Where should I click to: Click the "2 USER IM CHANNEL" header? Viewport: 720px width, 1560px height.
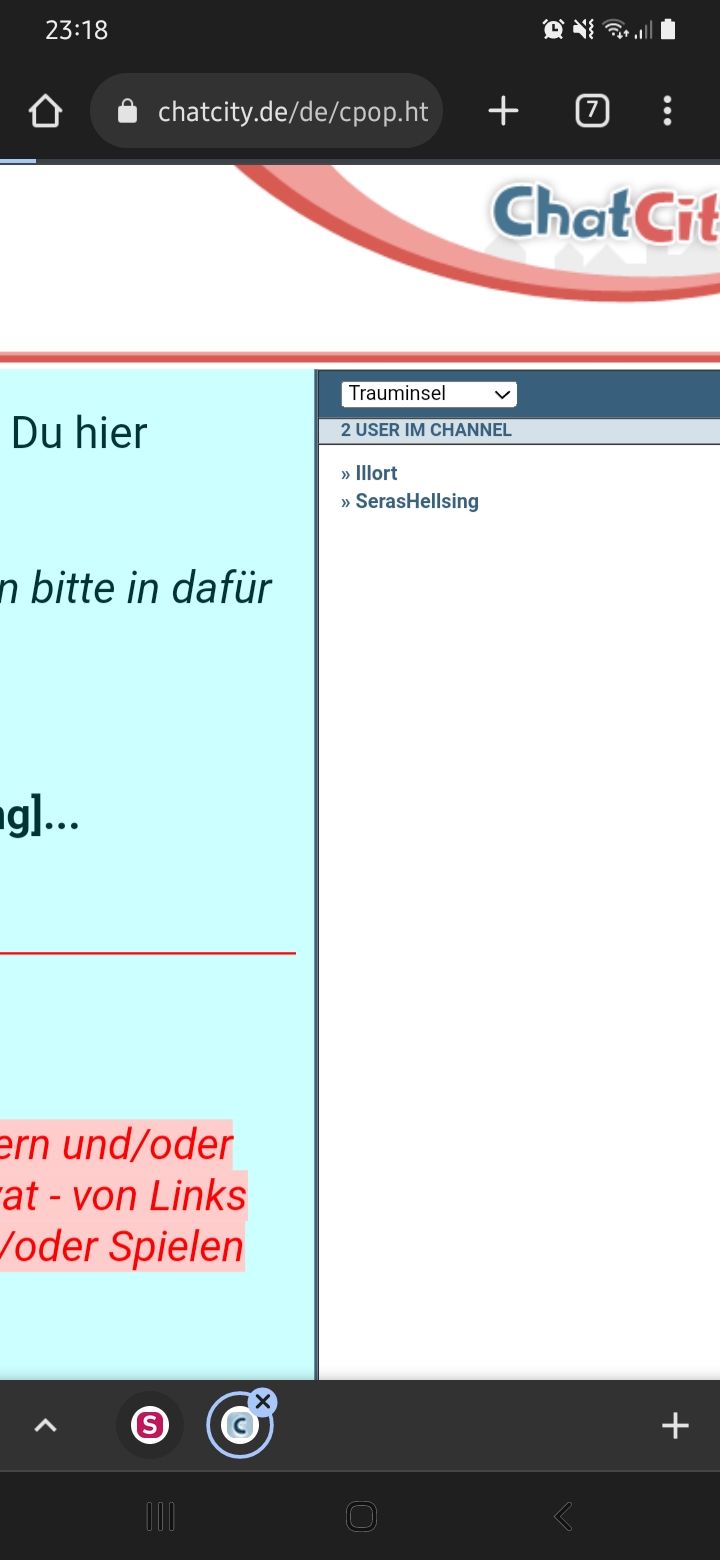(x=426, y=430)
